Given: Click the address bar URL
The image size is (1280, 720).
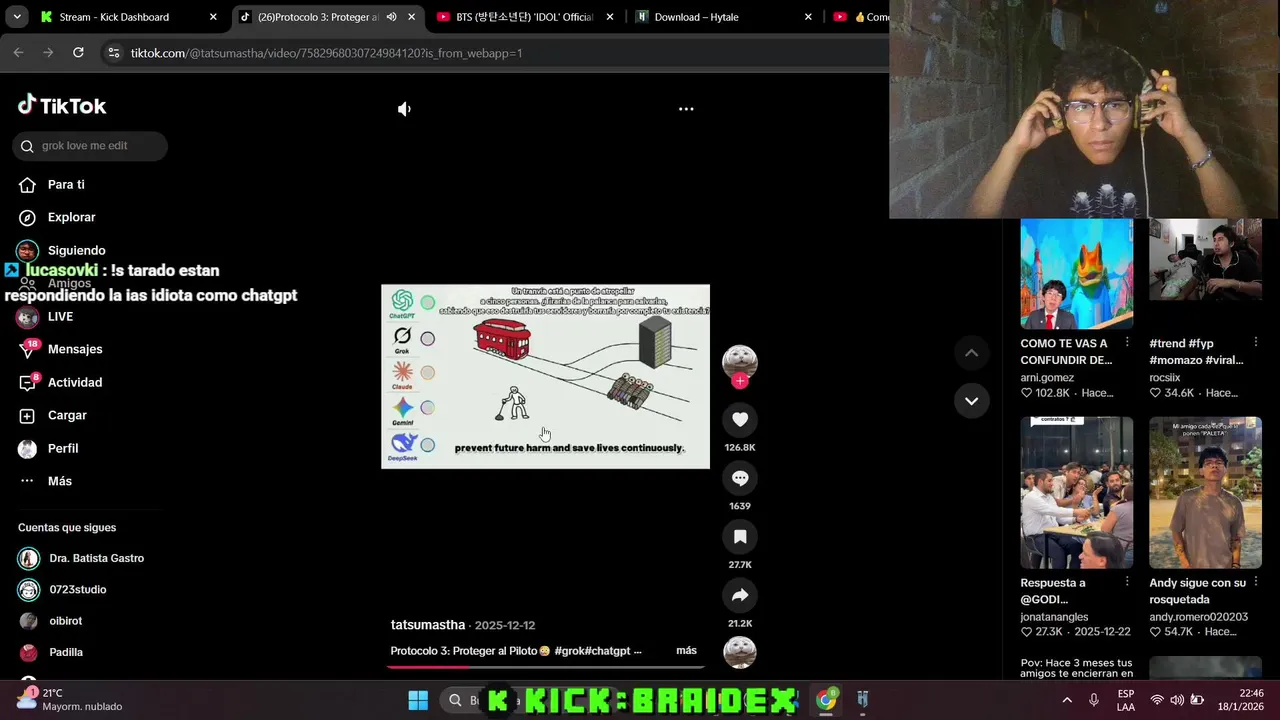Looking at the screenshot, I should (326, 53).
